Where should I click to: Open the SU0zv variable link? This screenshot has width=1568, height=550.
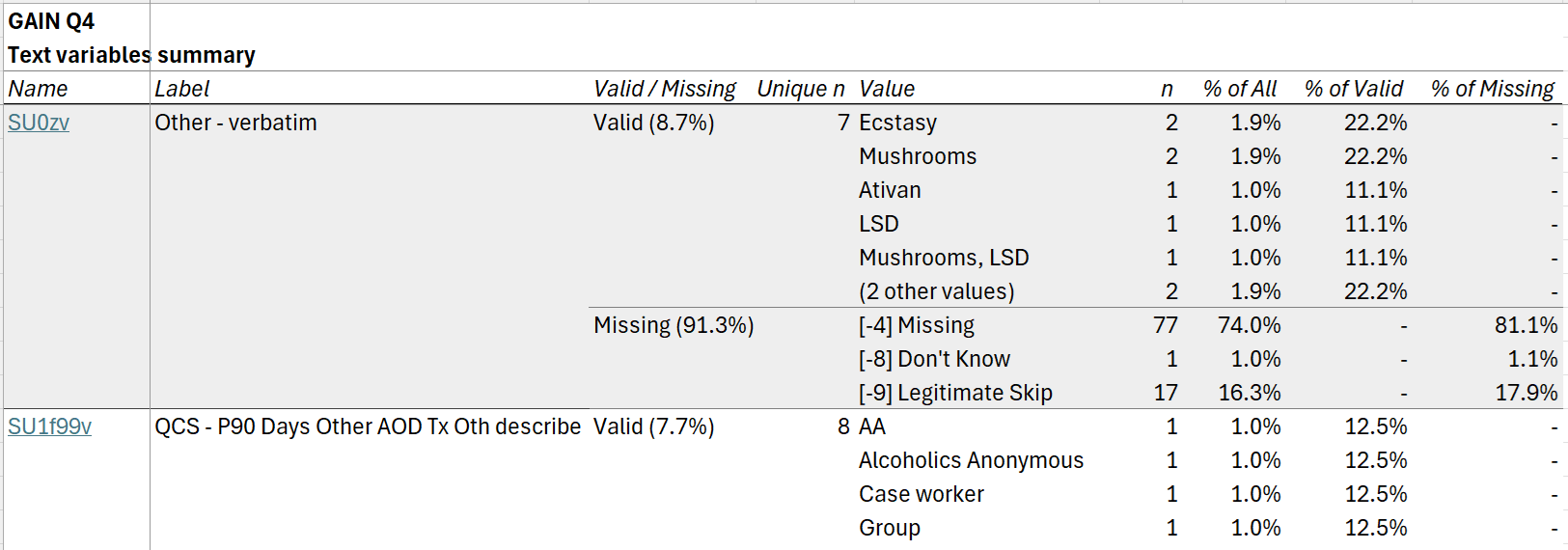(x=39, y=123)
